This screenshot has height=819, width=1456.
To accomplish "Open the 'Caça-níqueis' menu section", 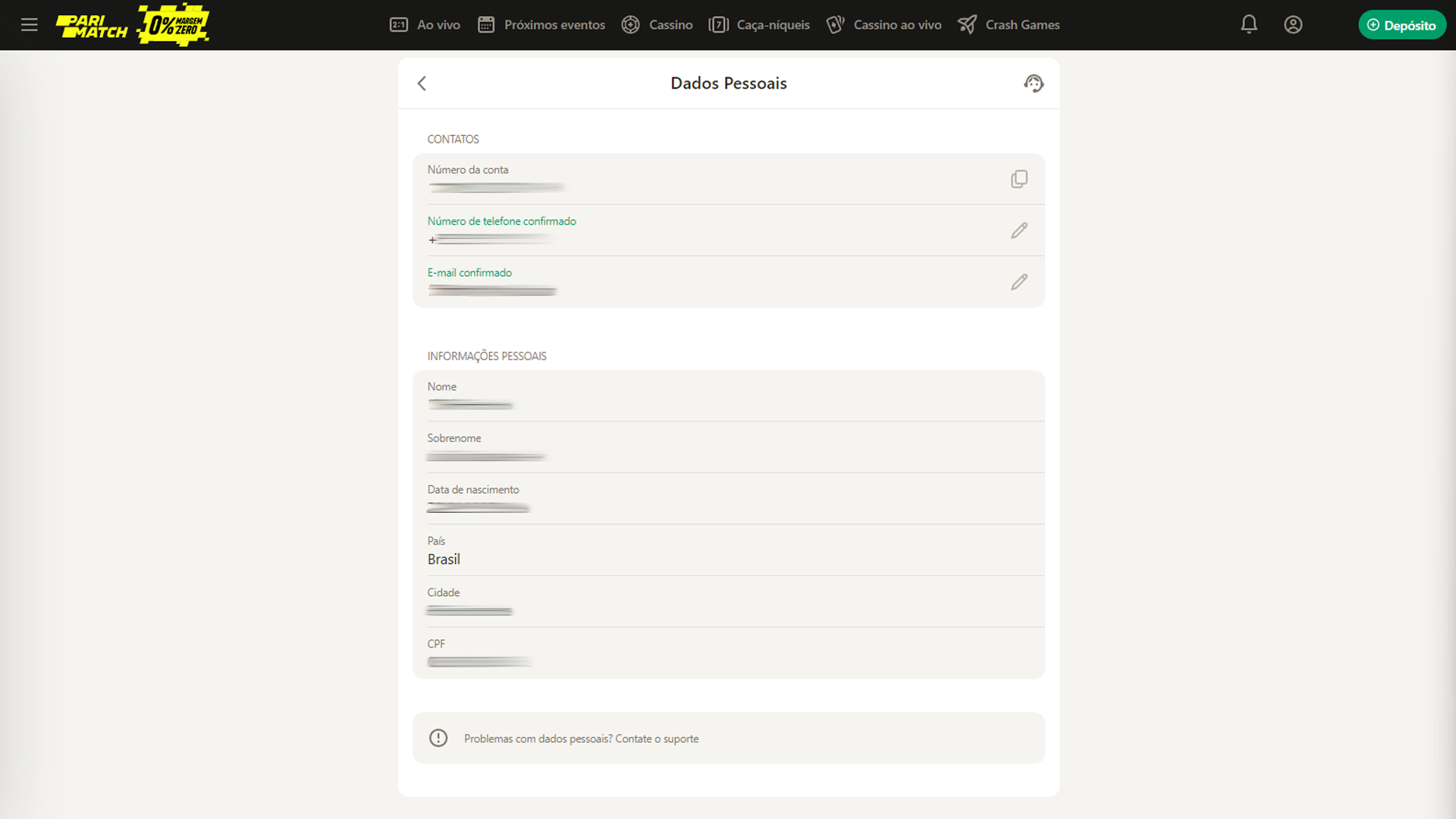I will [x=772, y=24].
